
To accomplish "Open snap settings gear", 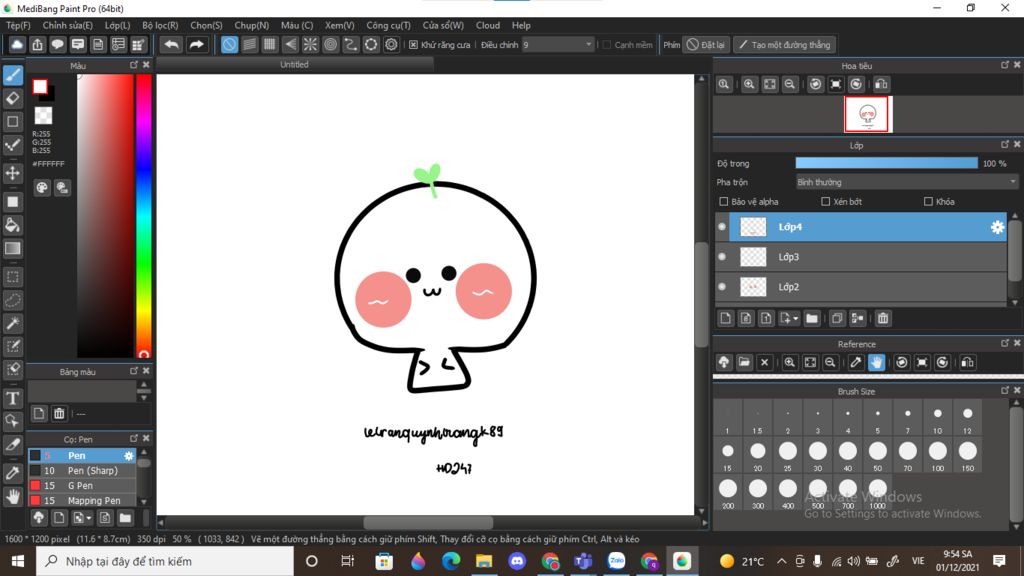I will pos(391,44).
